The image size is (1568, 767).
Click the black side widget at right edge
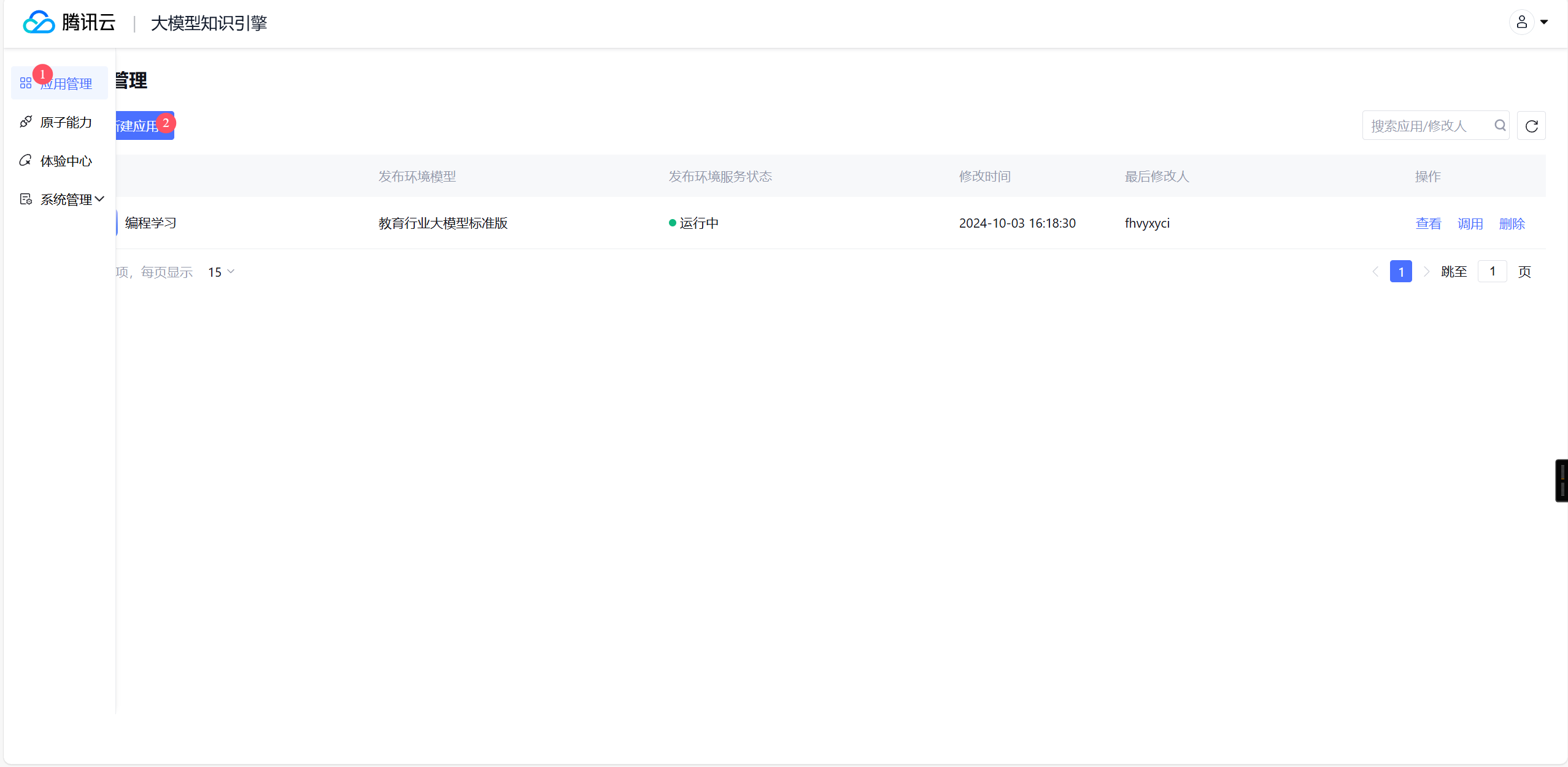(x=1561, y=480)
